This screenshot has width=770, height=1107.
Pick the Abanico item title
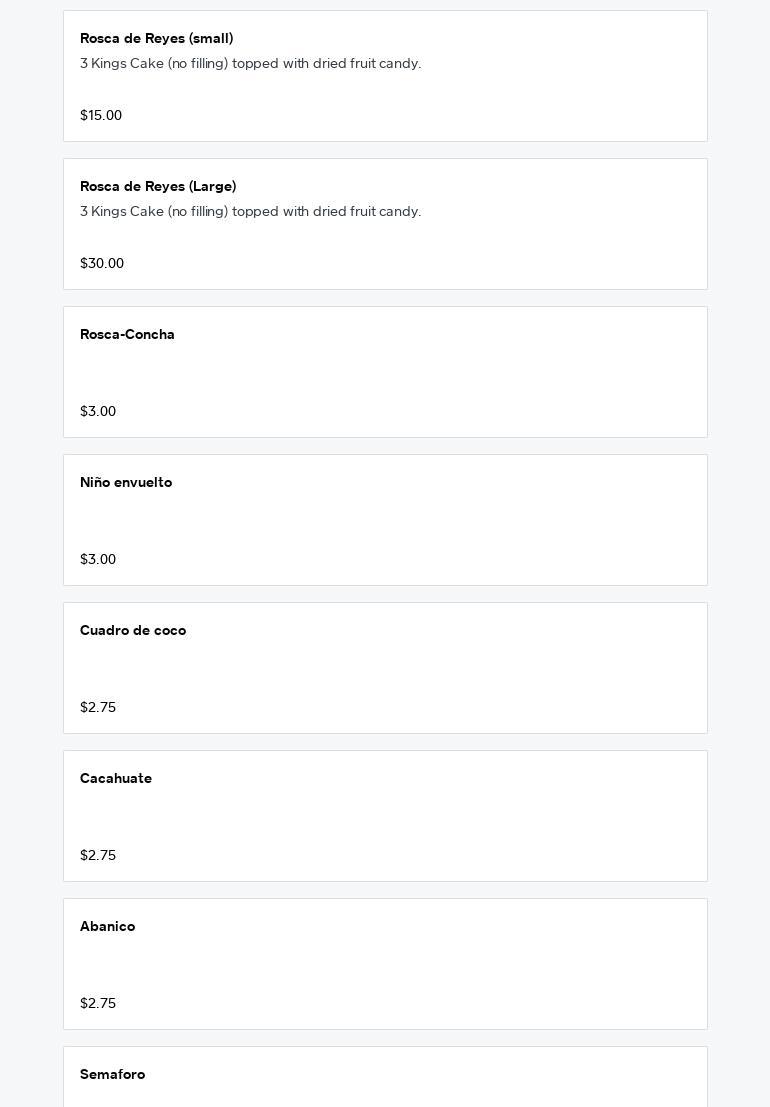point(107,927)
